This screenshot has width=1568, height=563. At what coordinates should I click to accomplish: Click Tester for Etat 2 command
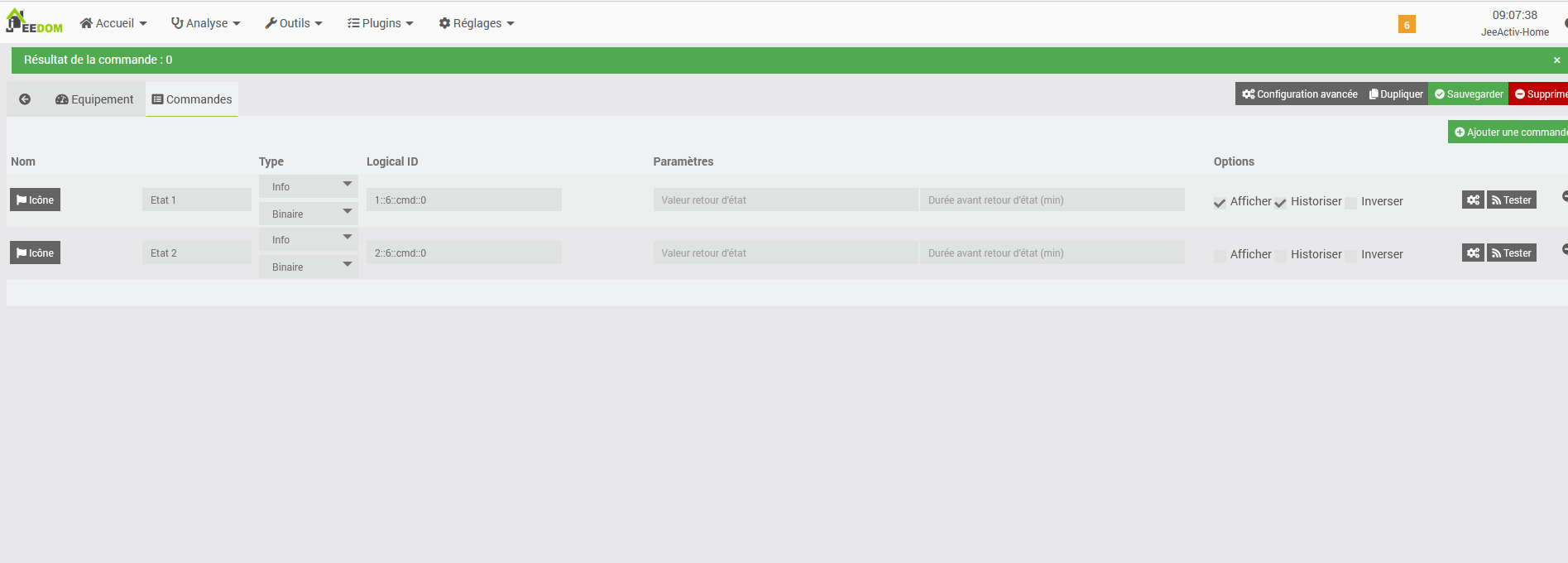click(x=1512, y=253)
